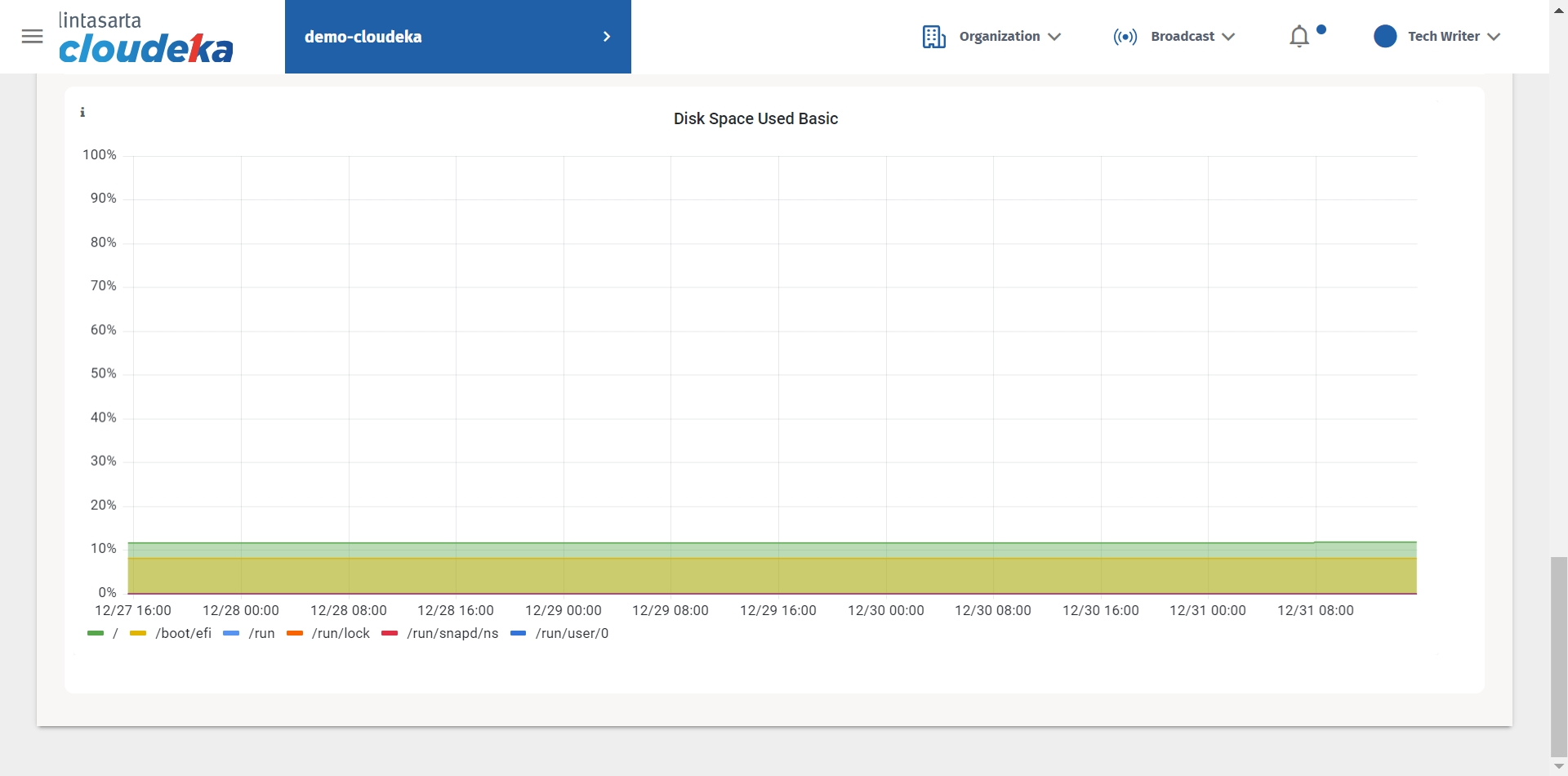
Task: Toggle the /run/snapd/ns legend entry
Action: [452, 633]
